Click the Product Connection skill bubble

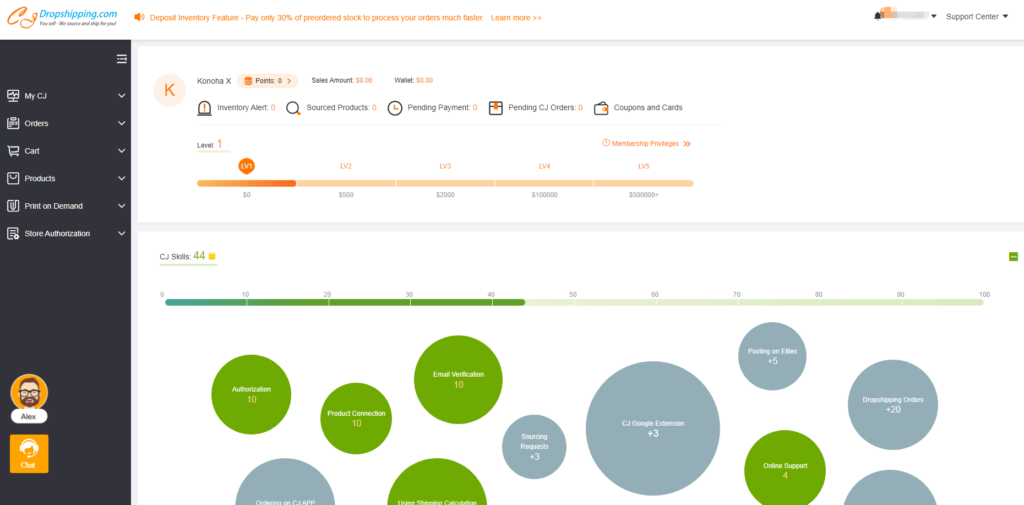coord(356,418)
